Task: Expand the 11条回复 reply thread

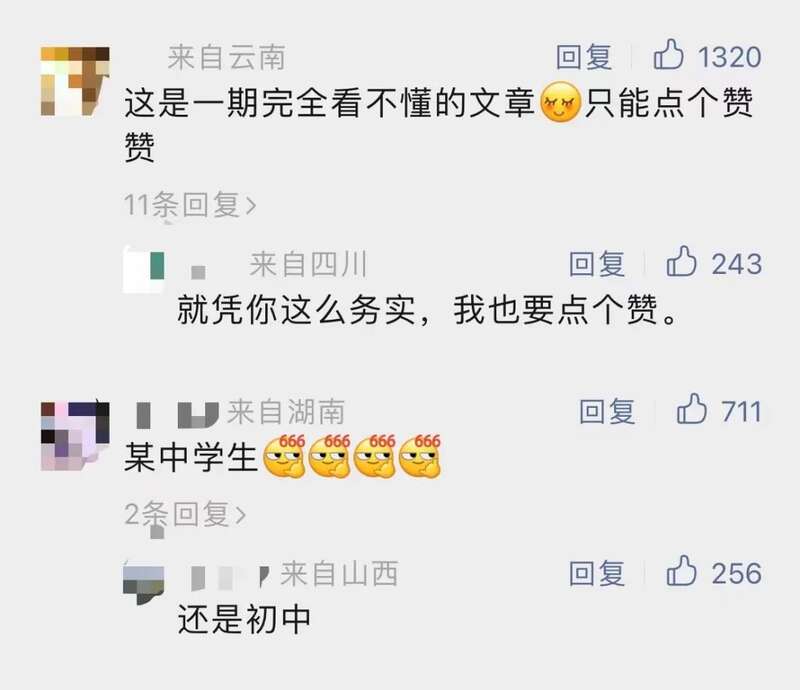Action: tap(190, 205)
